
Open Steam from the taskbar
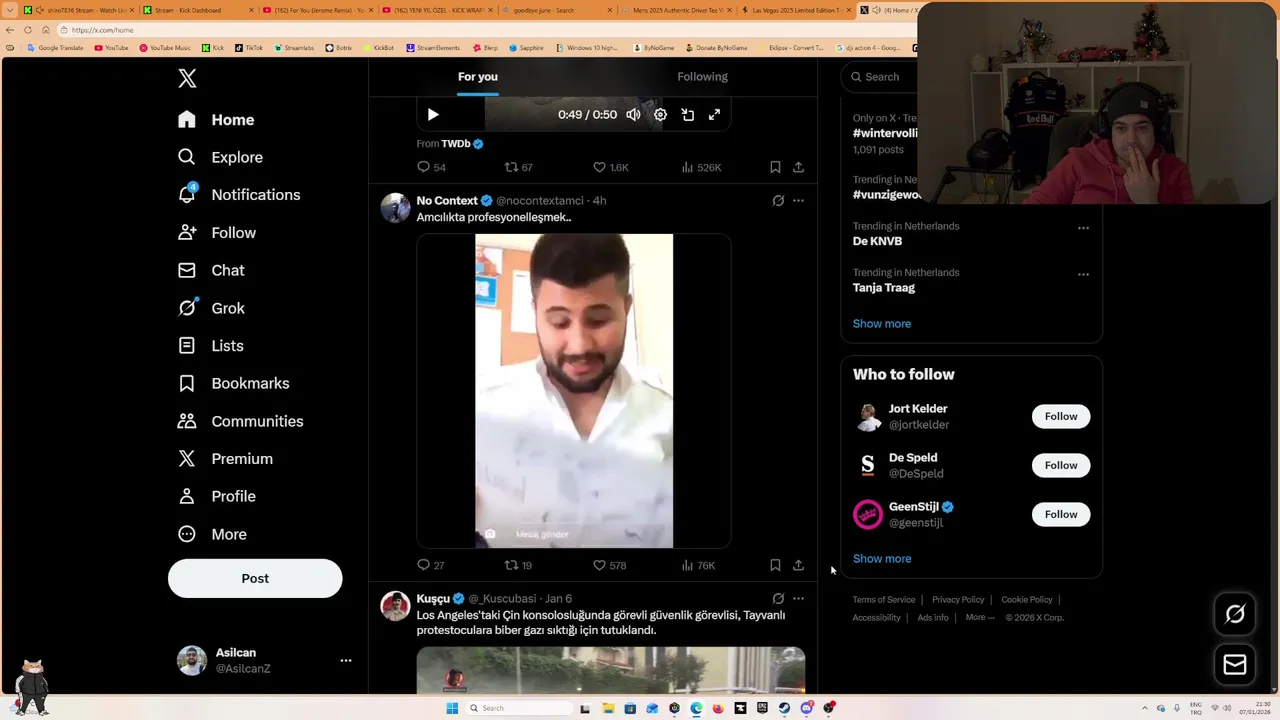point(784,708)
